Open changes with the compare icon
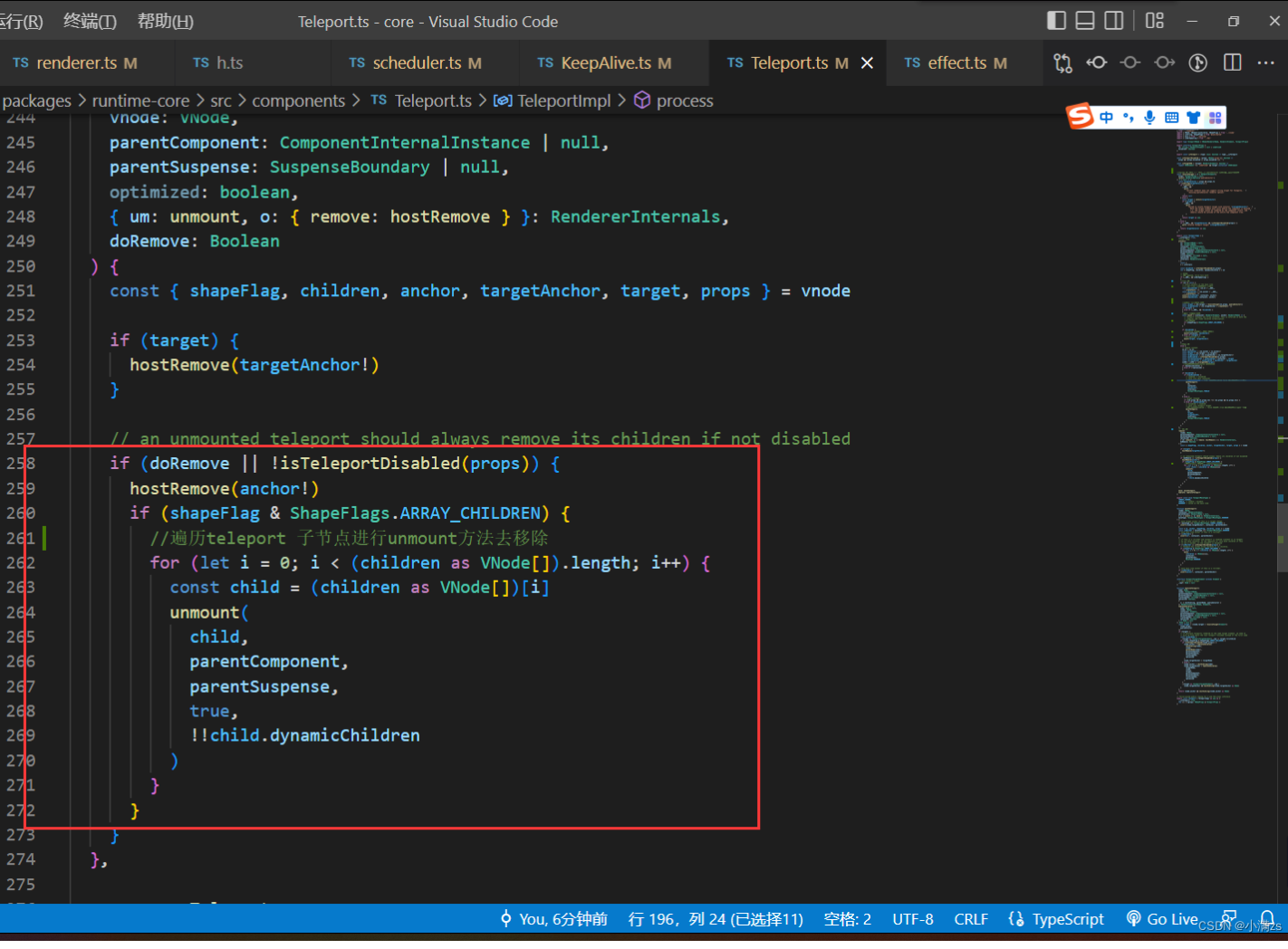 point(1062,62)
